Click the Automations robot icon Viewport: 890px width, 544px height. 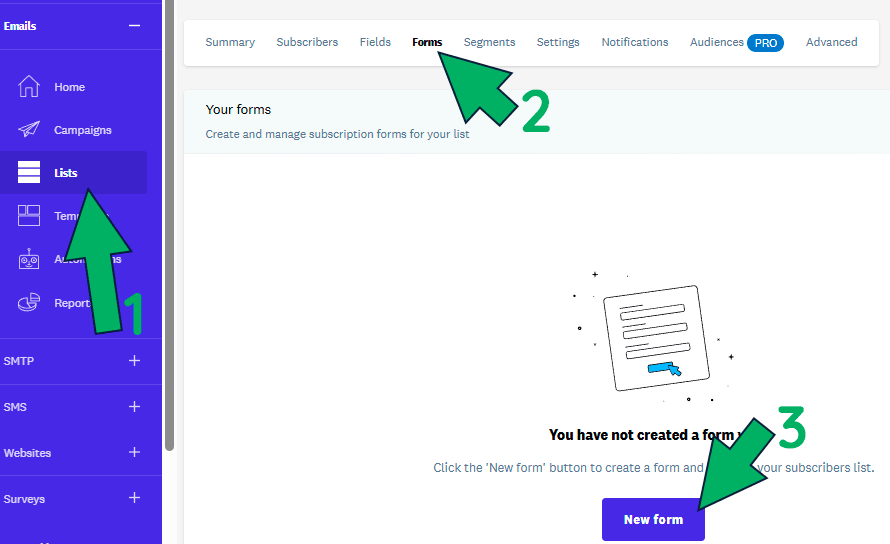pyautogui.click(x=29, y=259)
